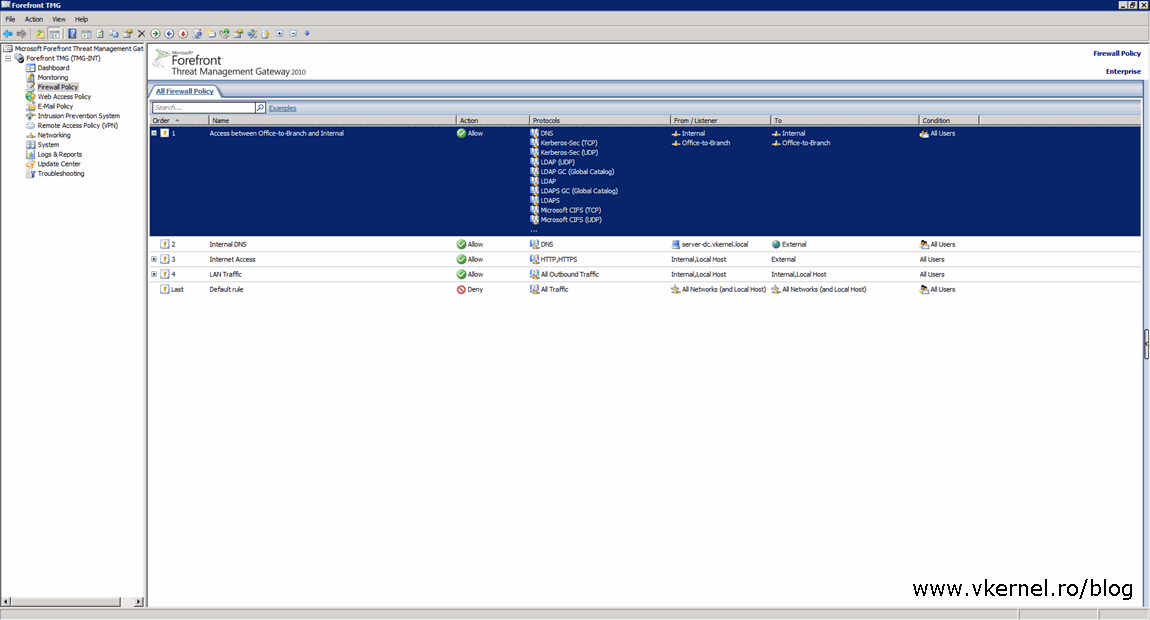Viewport: 1150px width, 620px height.
Task: Collapse the Office-to-Branch access rule details
Action: point(152,133)
